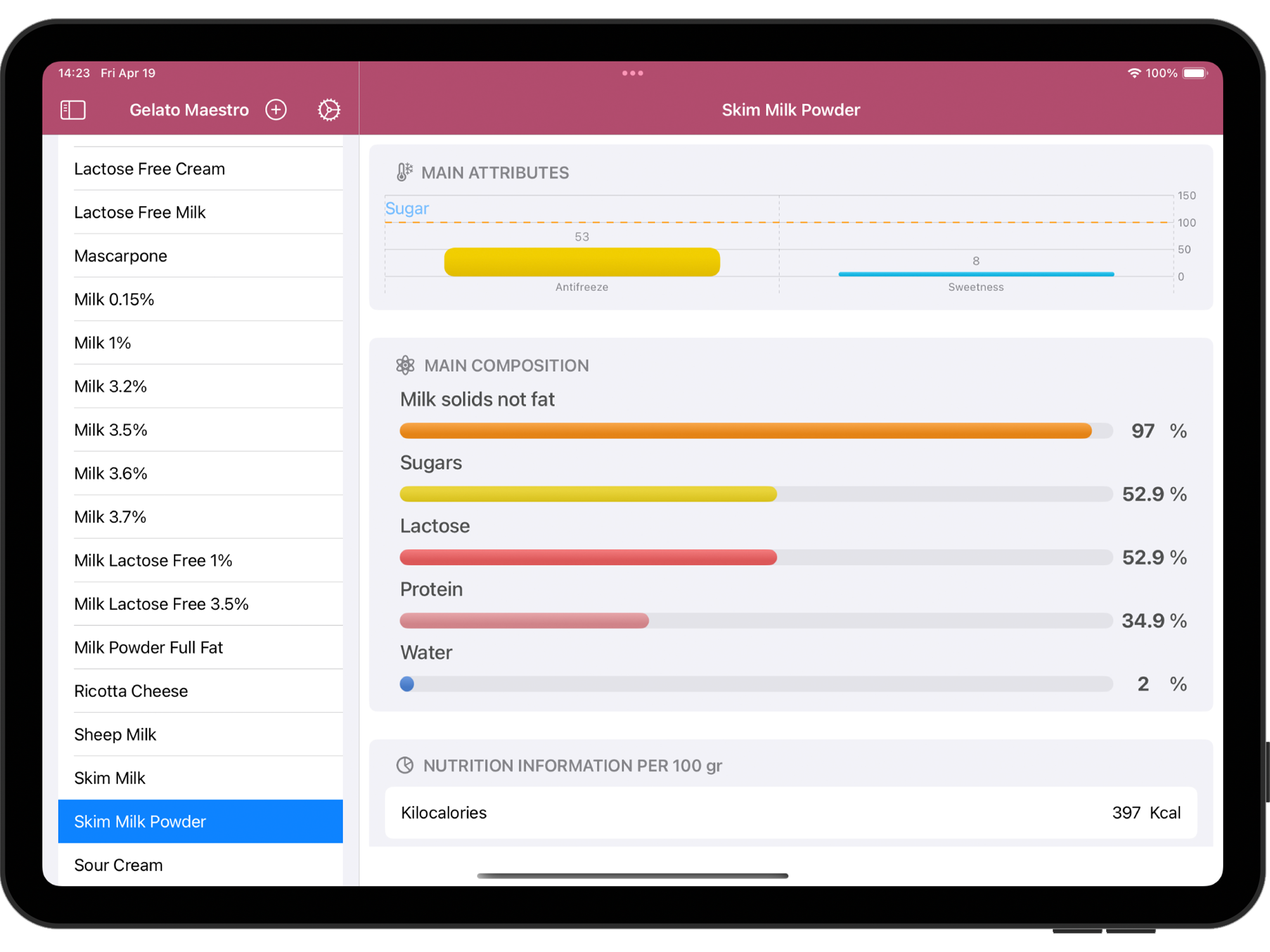
Task: Click the 97 % milk solids value
Action: (1158, 431)
